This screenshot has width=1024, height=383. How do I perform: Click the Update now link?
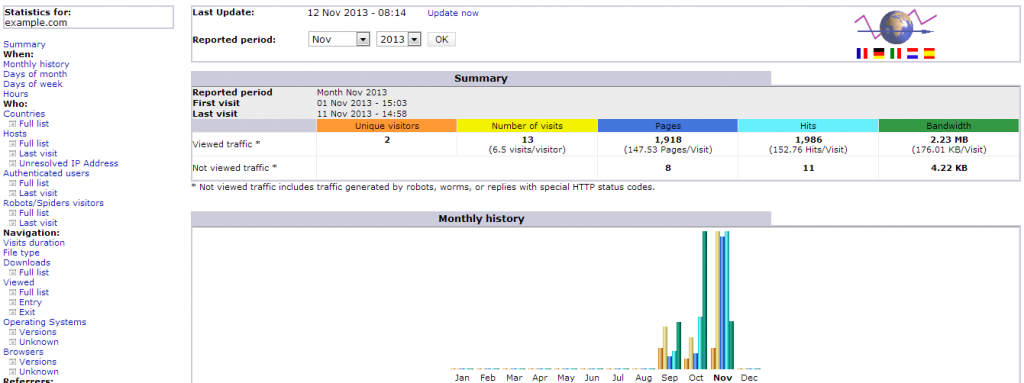coord(453,13)
